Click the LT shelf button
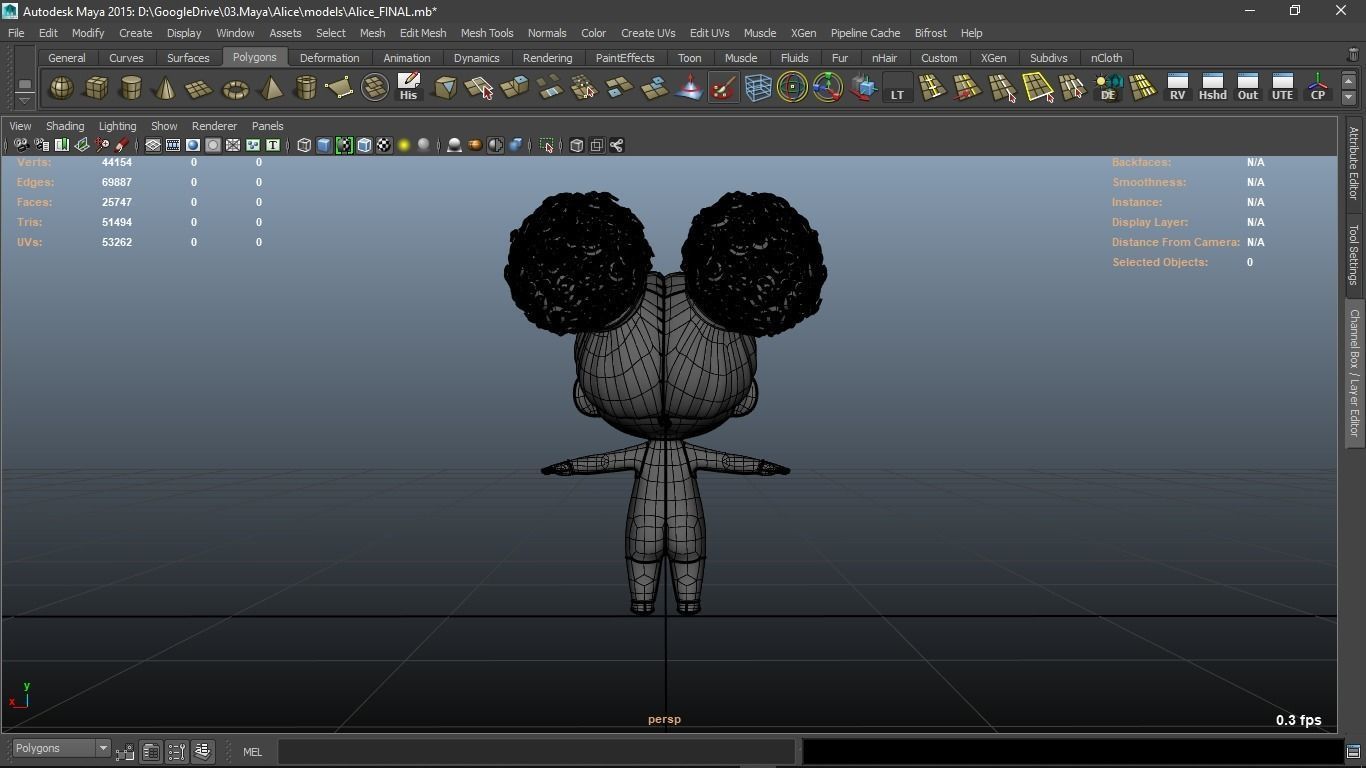This screenshot has width=1366, height=768. (x=897, y=88)
